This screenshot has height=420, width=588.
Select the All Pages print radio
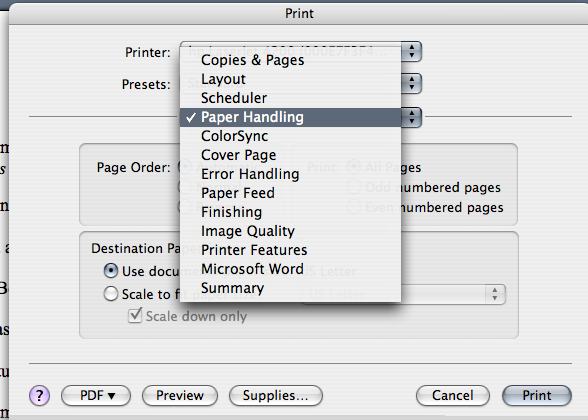click(x=354, y=167)
